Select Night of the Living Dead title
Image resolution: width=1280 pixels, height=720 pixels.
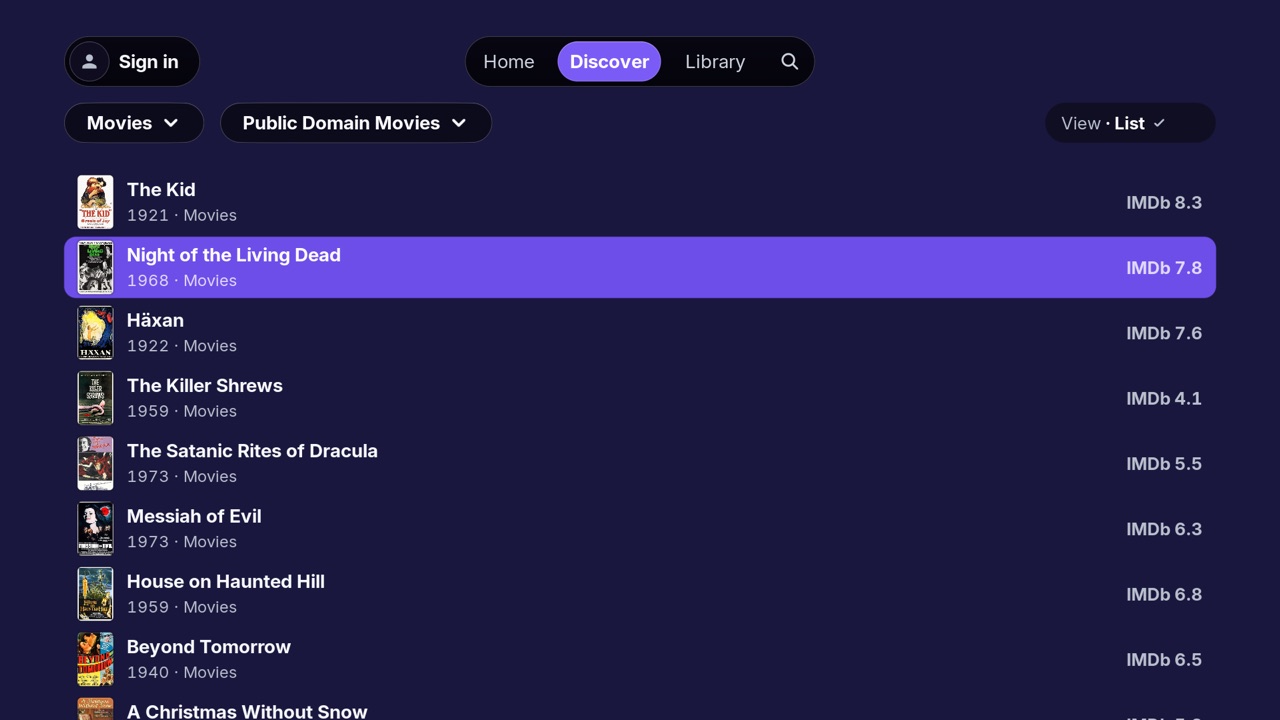click(x=234, y=255)
